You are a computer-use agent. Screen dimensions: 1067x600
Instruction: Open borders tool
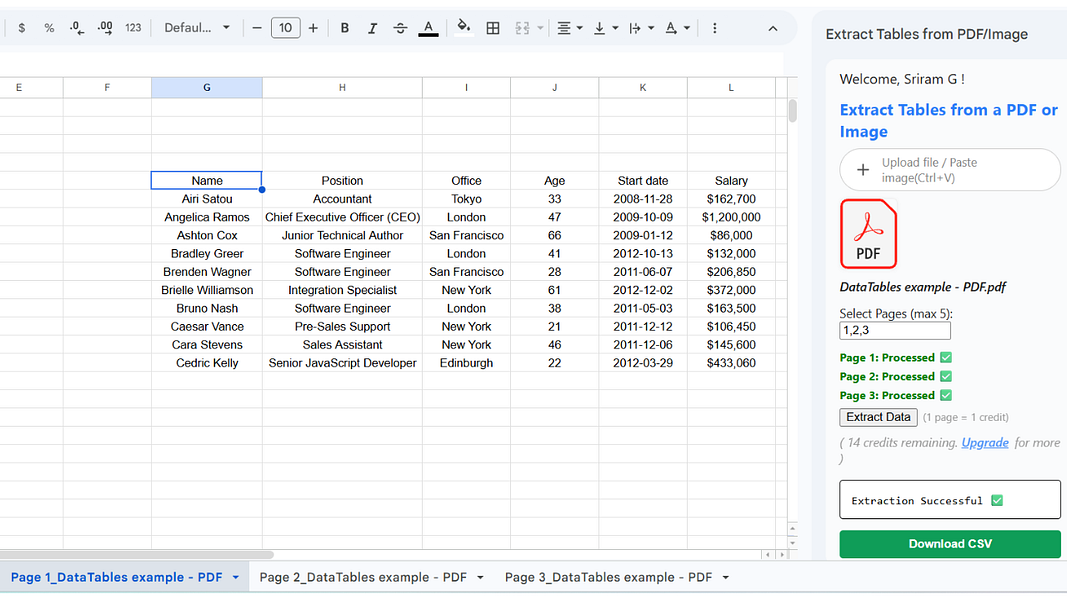point(493,28)
